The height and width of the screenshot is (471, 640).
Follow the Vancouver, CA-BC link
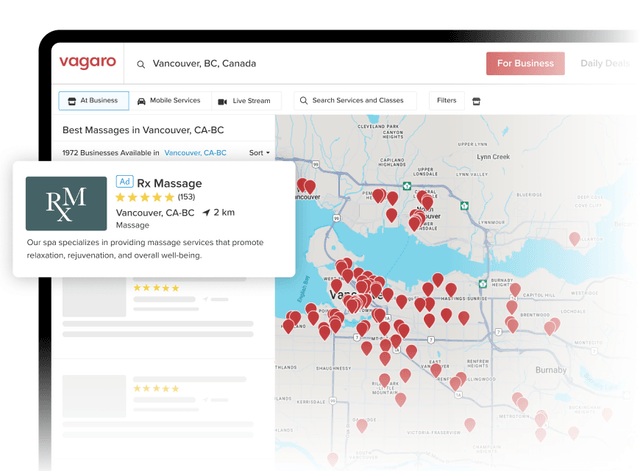point(195,153)
